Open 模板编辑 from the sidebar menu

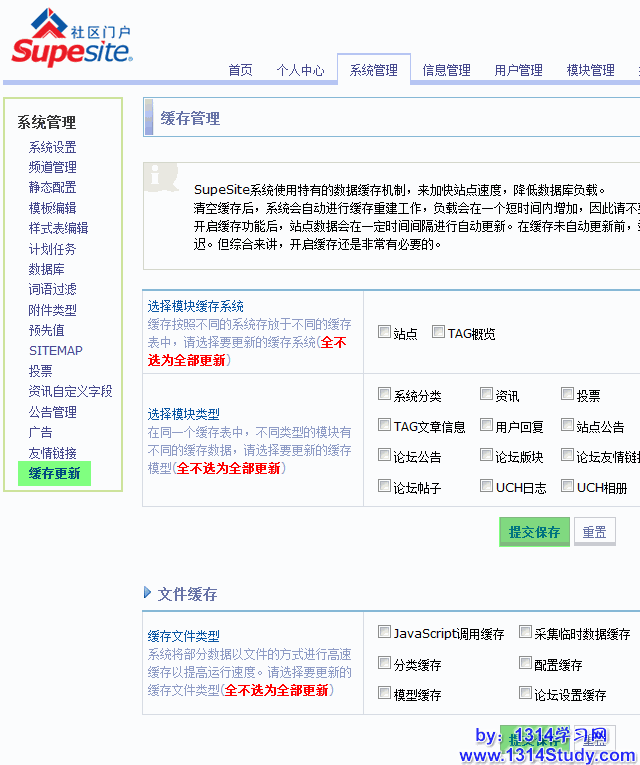(52, 208)
